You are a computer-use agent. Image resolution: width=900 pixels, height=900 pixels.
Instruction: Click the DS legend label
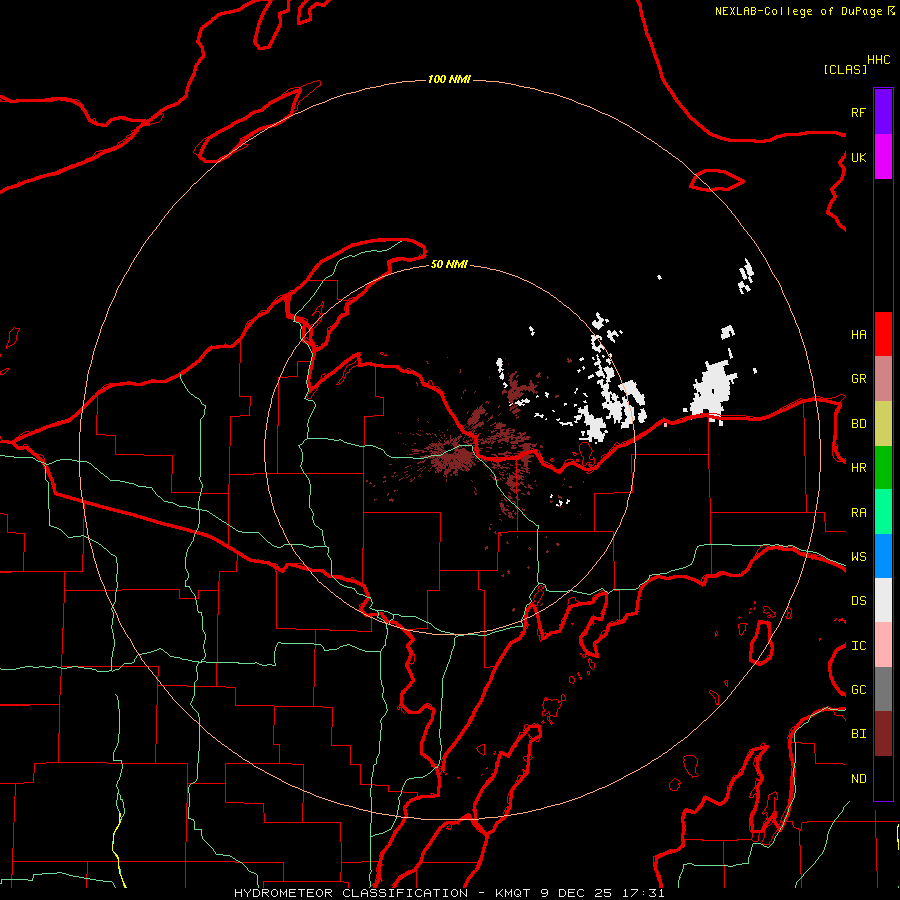point(858,601)
